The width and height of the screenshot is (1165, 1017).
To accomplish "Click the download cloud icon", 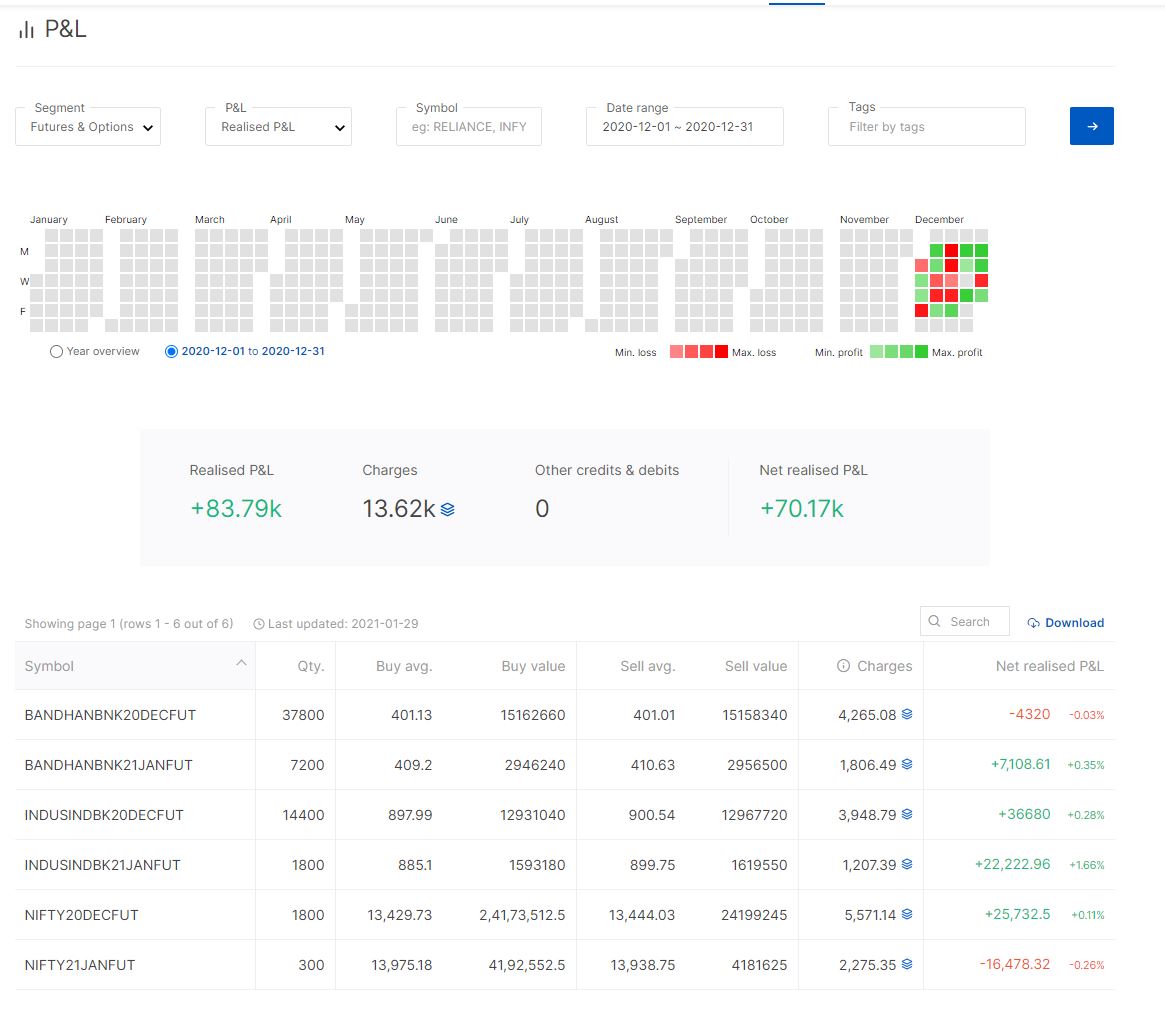I will 1033,623.
